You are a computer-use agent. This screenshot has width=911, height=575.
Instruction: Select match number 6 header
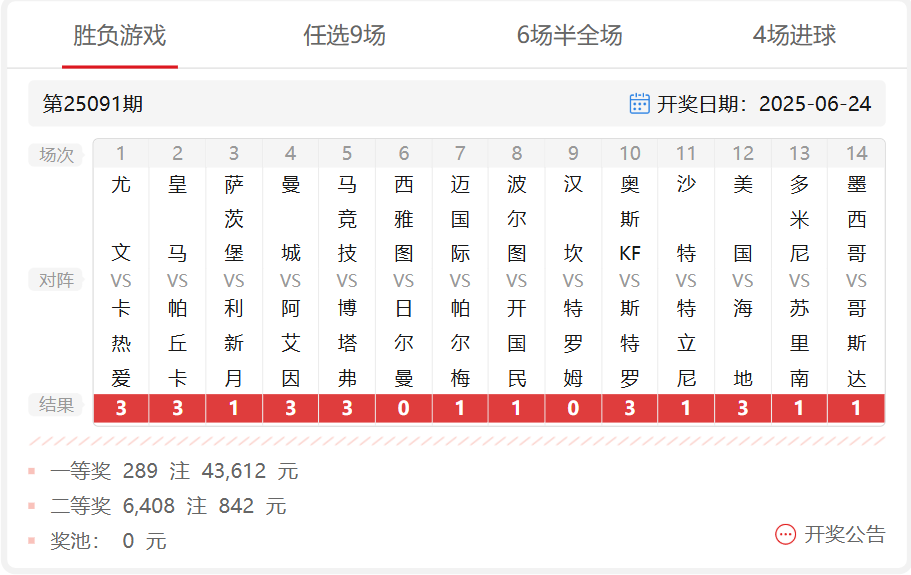(404, 153)
